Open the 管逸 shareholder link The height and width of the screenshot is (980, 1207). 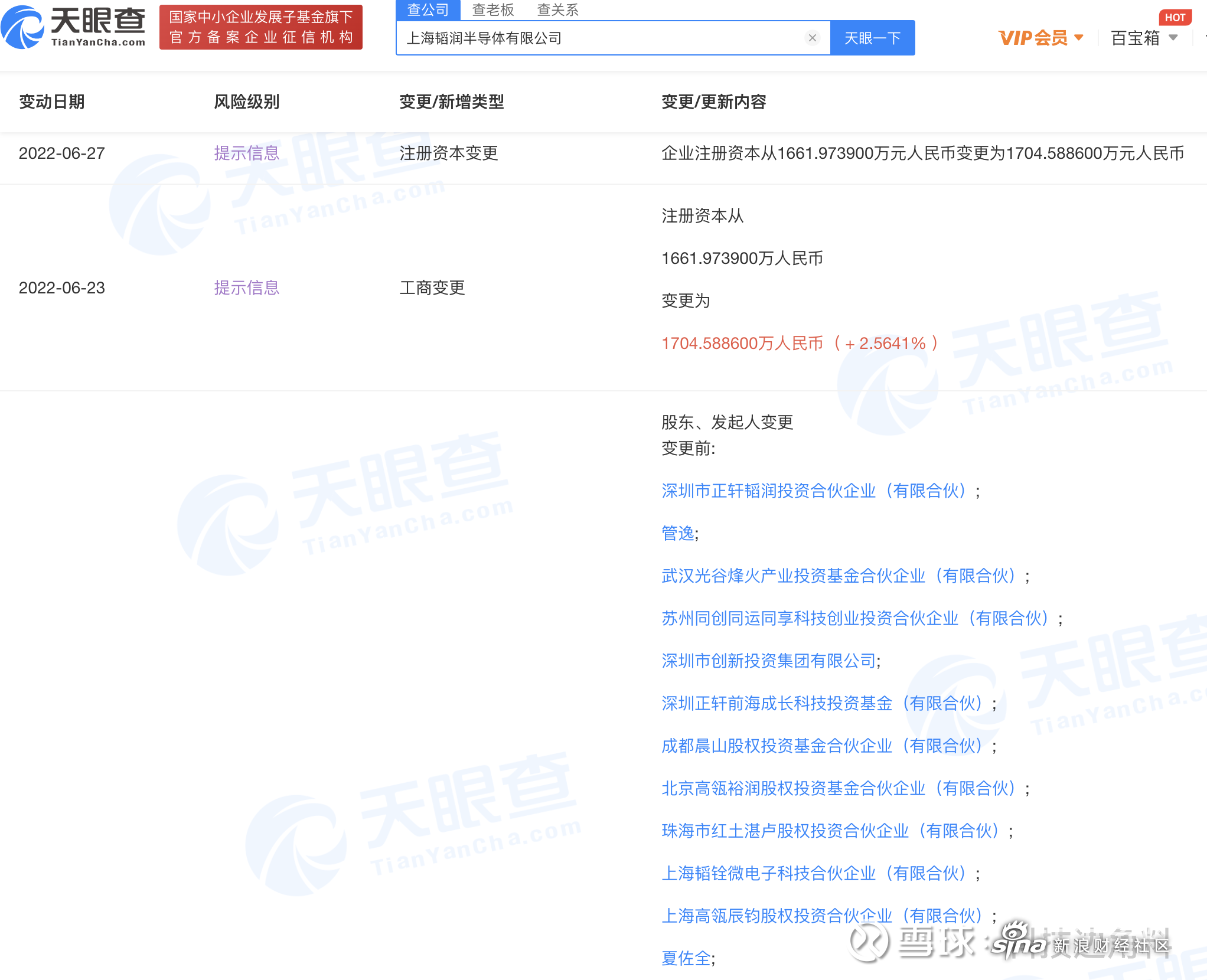coord(677,534)
